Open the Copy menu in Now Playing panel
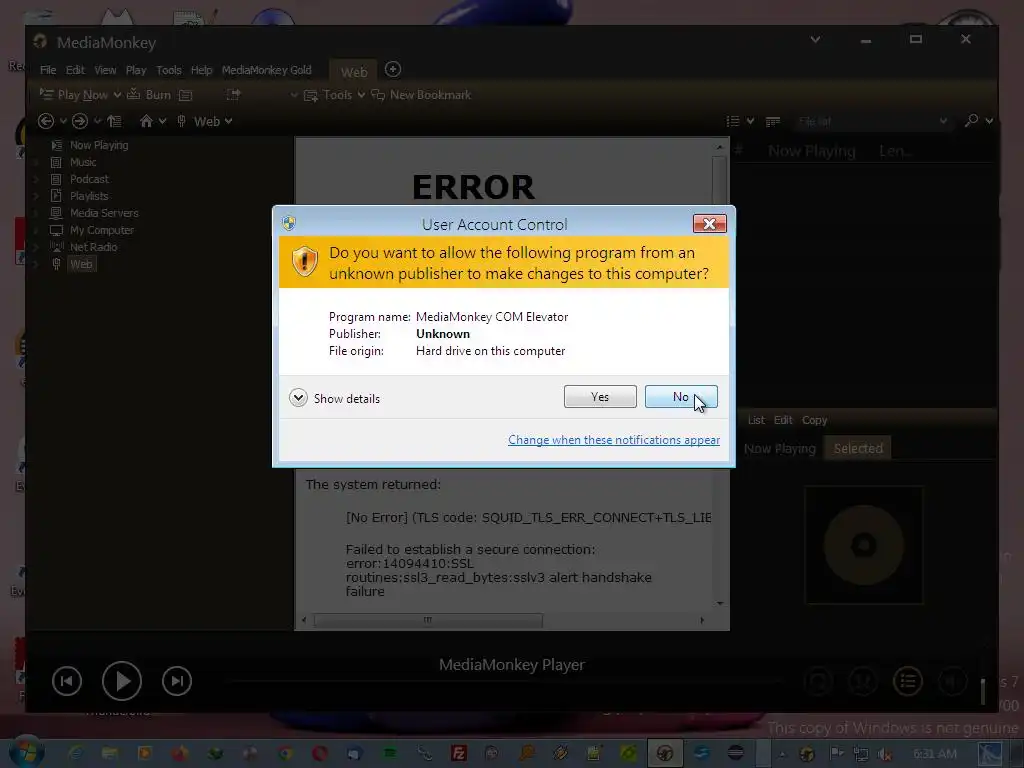1024x768 pixels. click(x=814, y=420)
